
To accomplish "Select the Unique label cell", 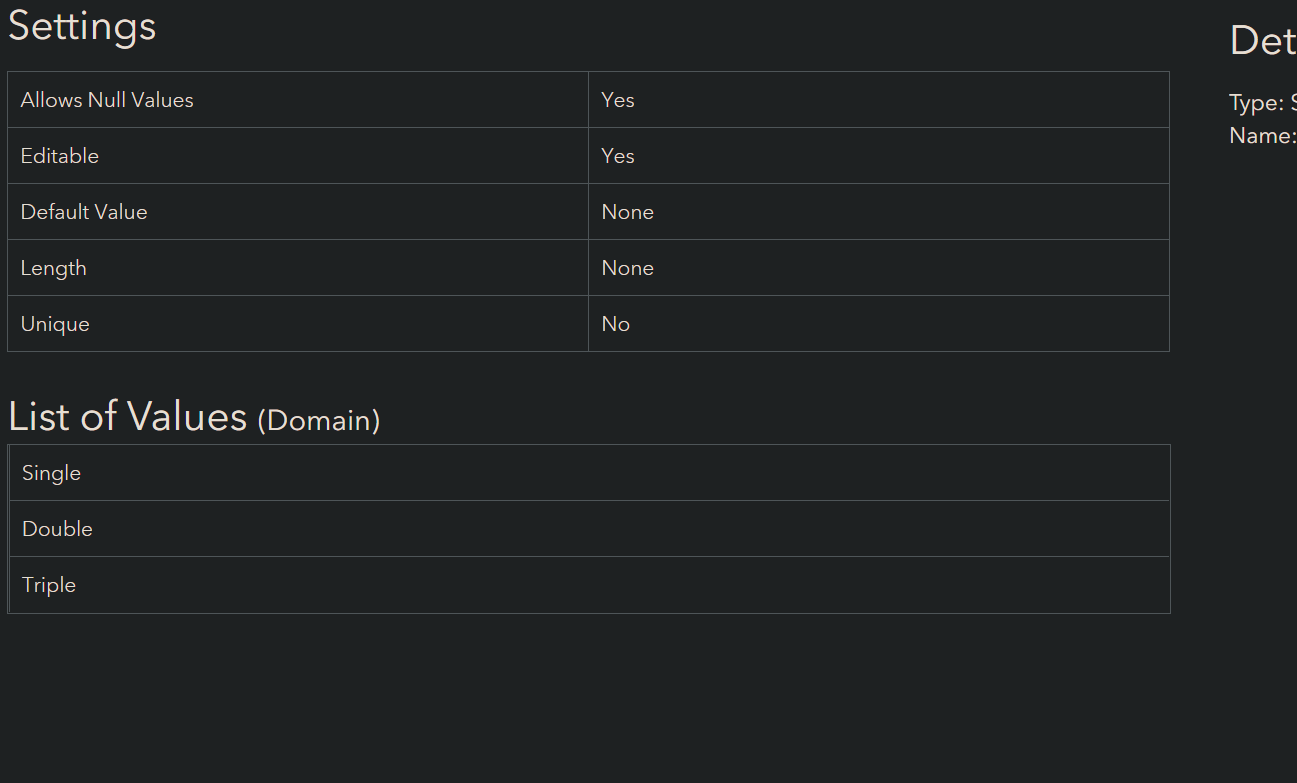I will [x=55, y=324].
